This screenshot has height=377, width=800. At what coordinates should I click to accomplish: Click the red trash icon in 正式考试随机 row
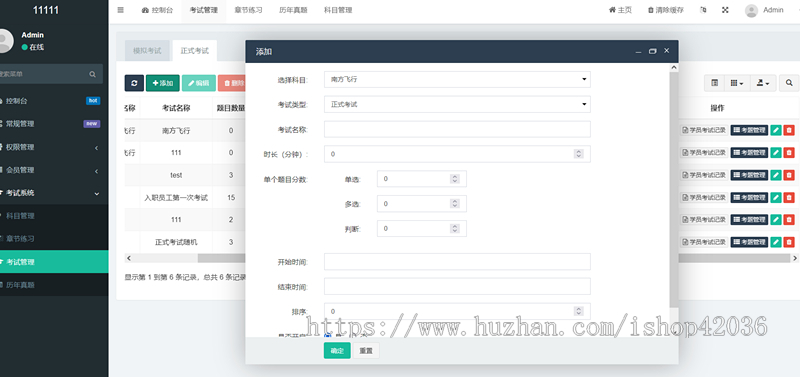click(789, 242)
